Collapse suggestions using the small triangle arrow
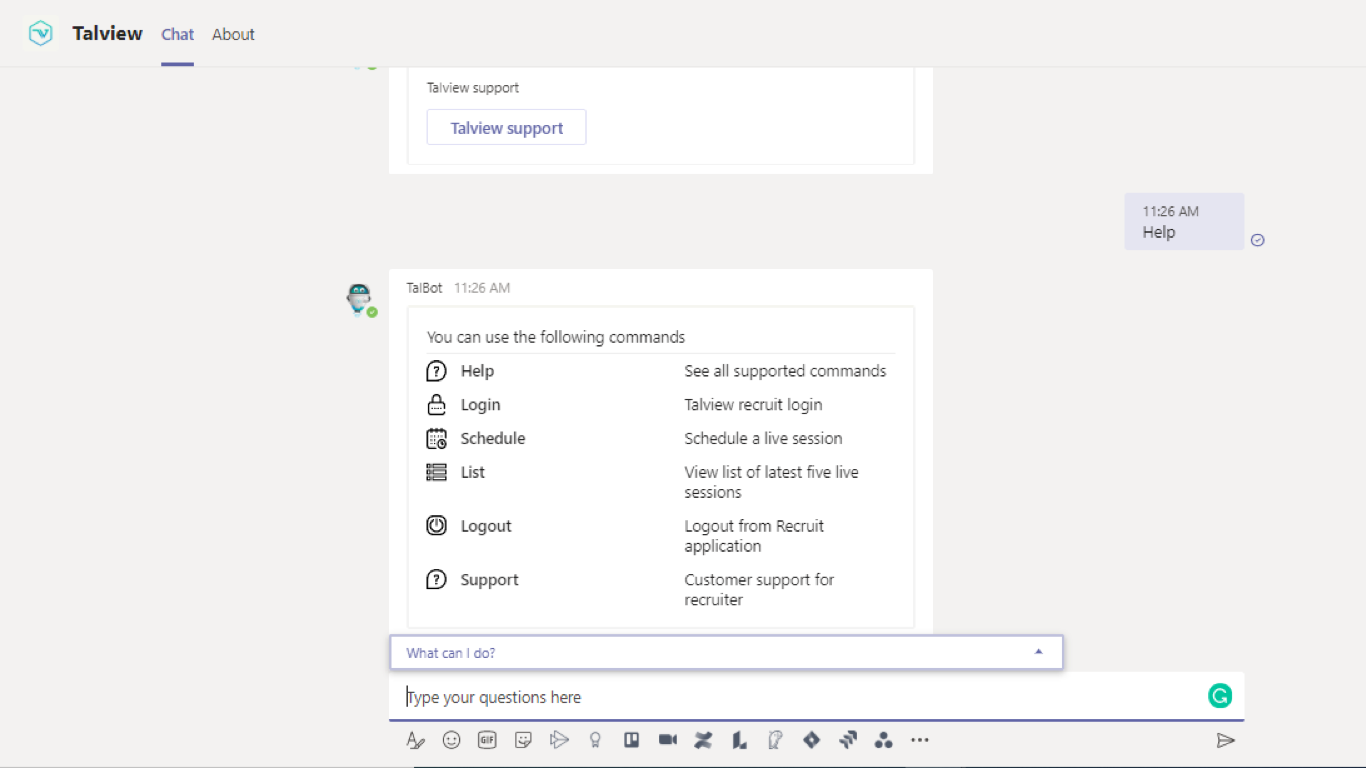The image size is (1366, 768). 1038,652
